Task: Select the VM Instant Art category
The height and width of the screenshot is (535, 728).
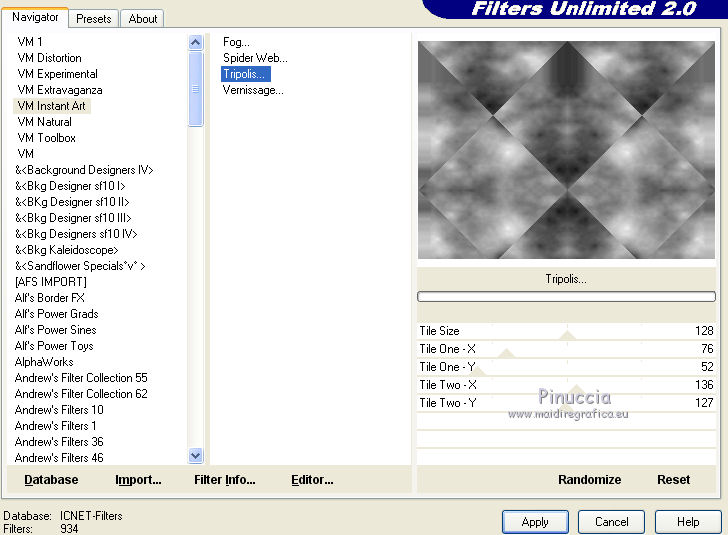Action: [52, 106]
